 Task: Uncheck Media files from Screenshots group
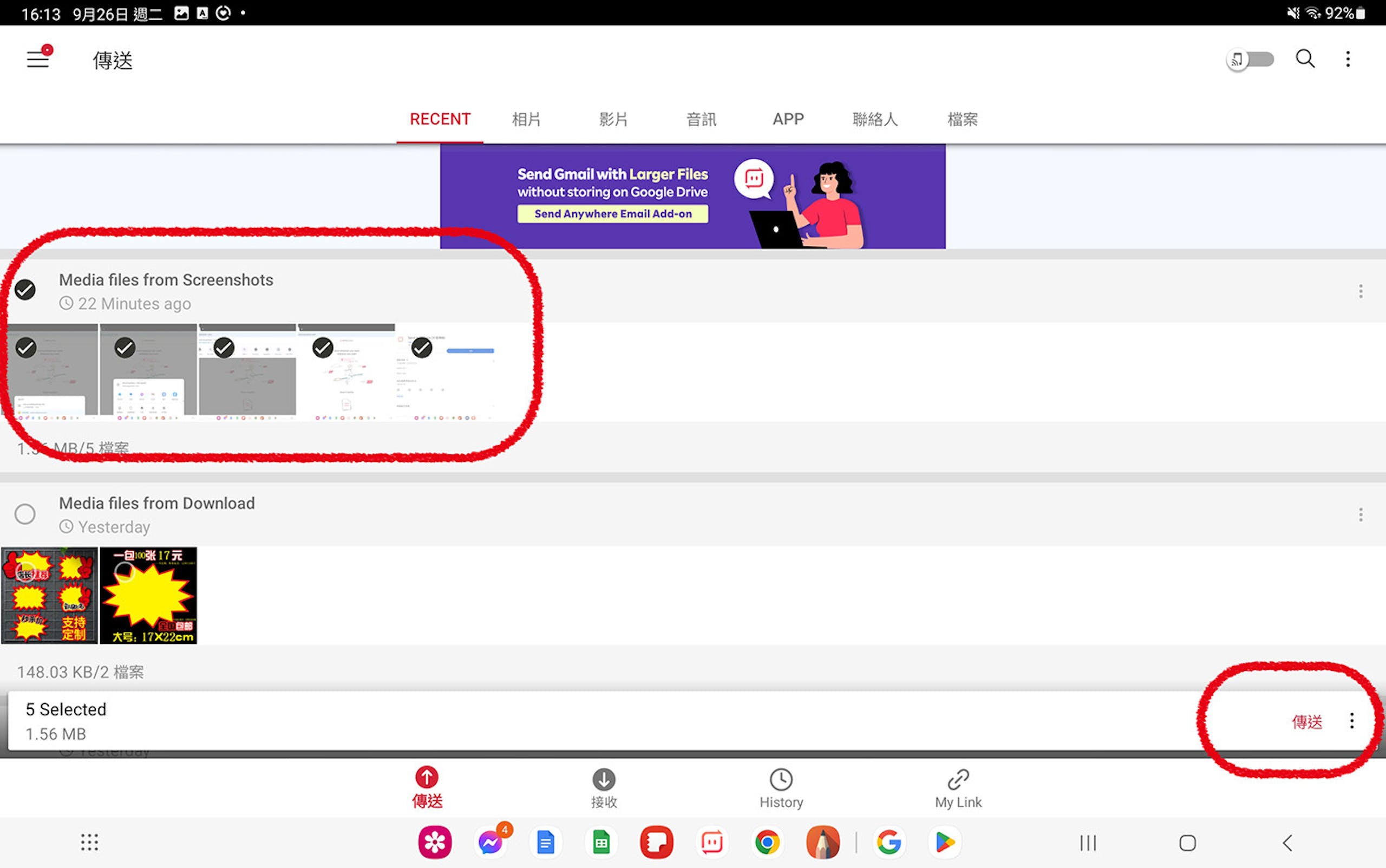point(25,290)
